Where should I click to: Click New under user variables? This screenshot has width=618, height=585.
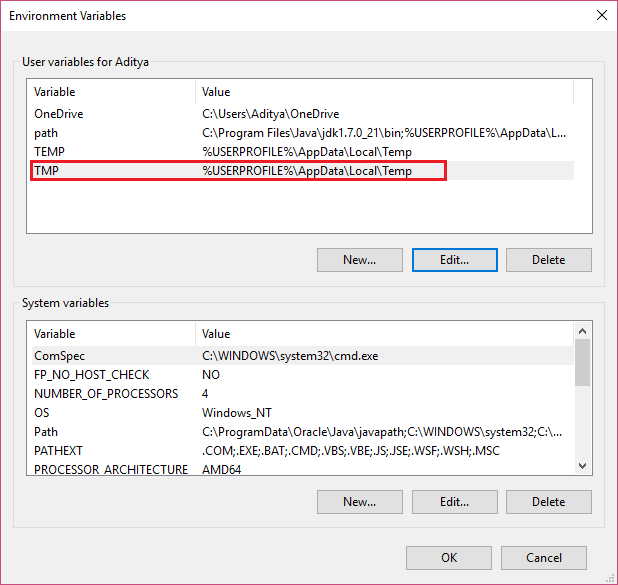(x=359, y=260)
